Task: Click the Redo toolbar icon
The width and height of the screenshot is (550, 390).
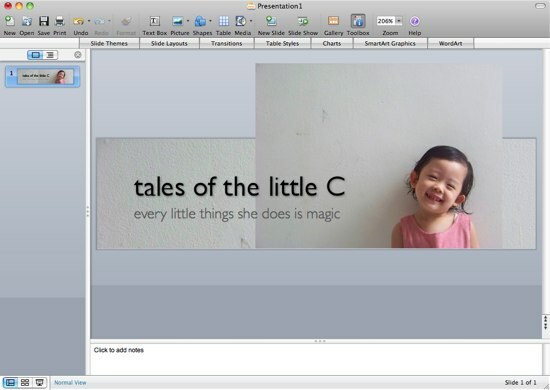Action: tap(100, 21)
